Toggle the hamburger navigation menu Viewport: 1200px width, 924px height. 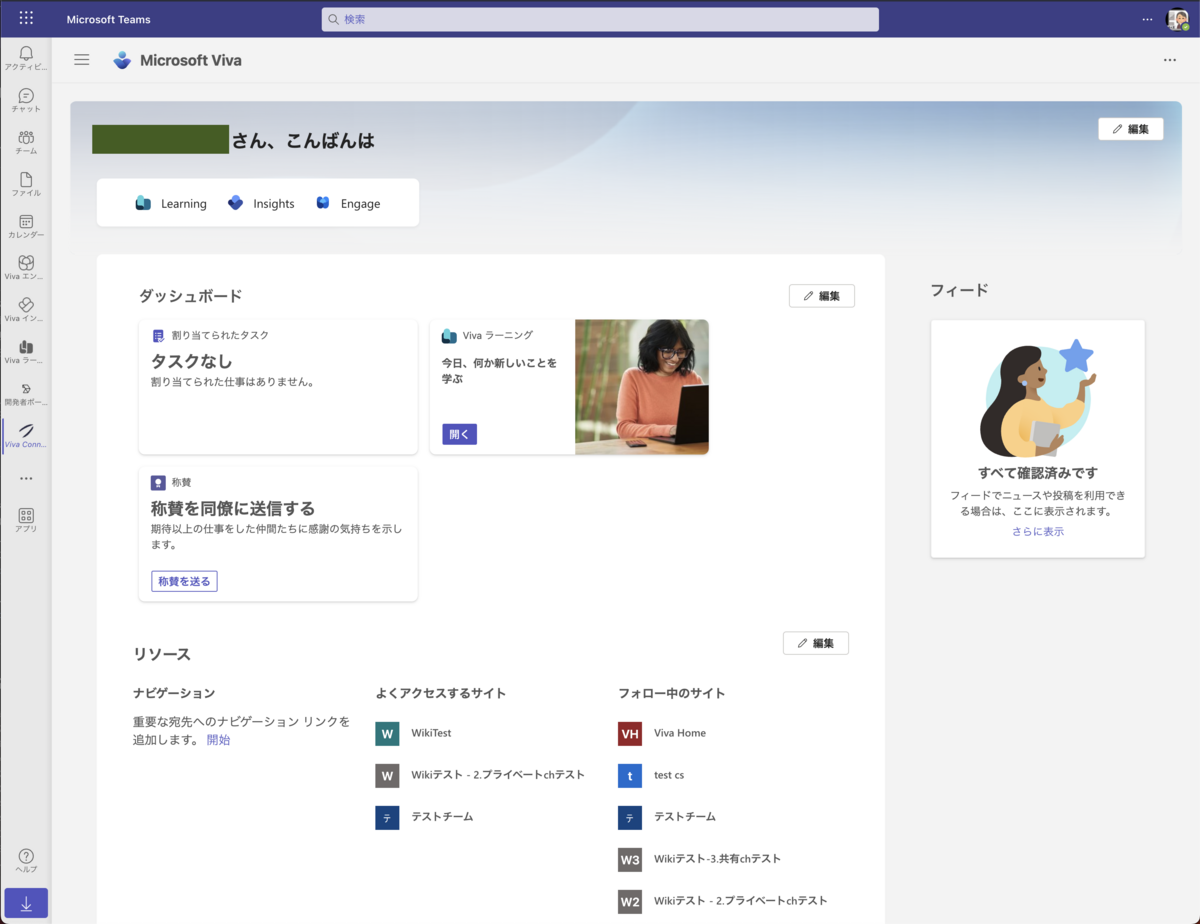[82, 60]
